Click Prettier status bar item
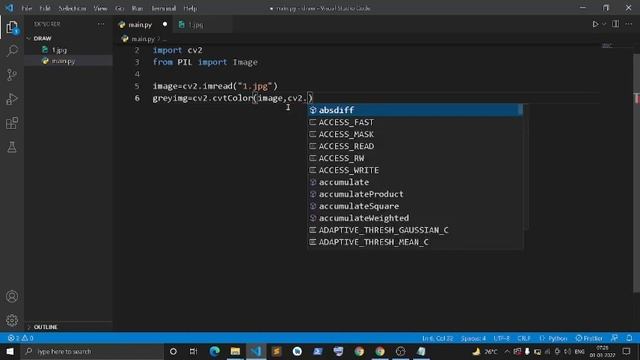The width and height of the screenshot is (640, 360). point(589,338)
